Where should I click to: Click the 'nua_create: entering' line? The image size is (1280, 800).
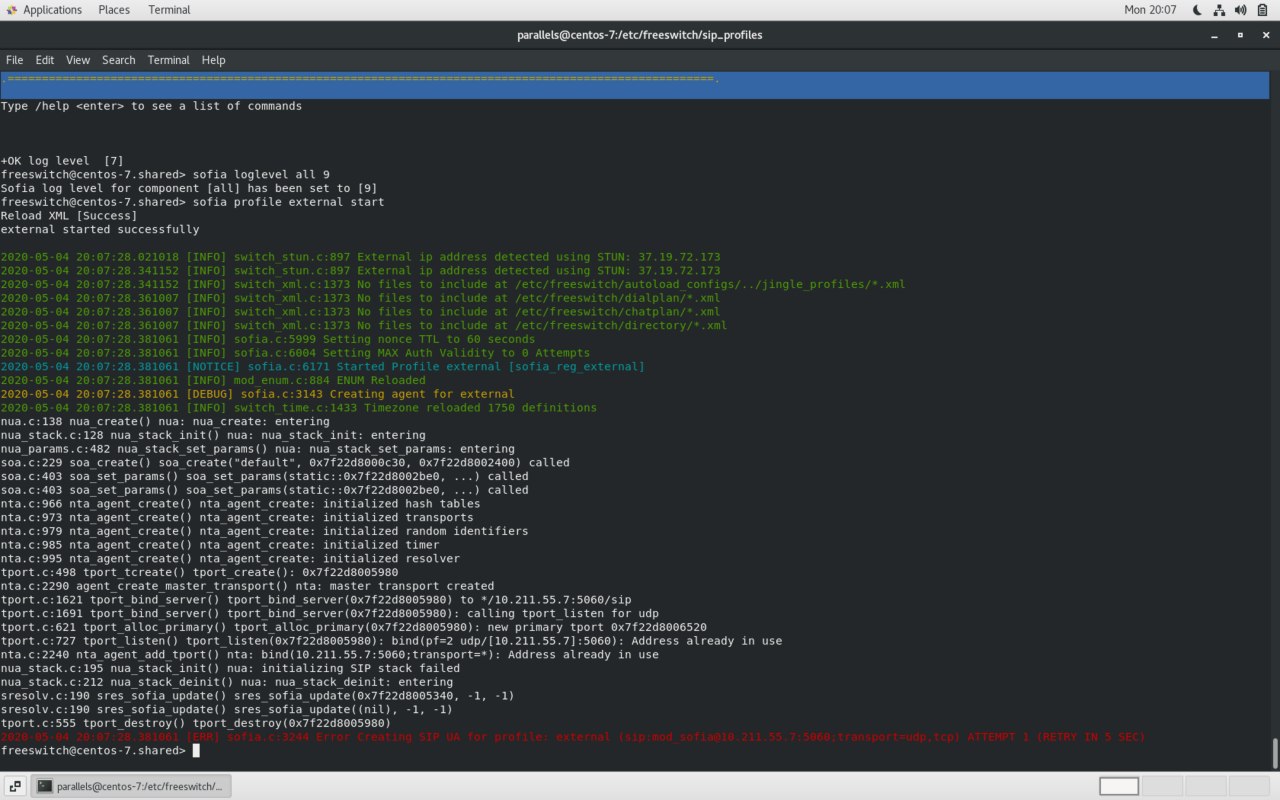[165, 422]
